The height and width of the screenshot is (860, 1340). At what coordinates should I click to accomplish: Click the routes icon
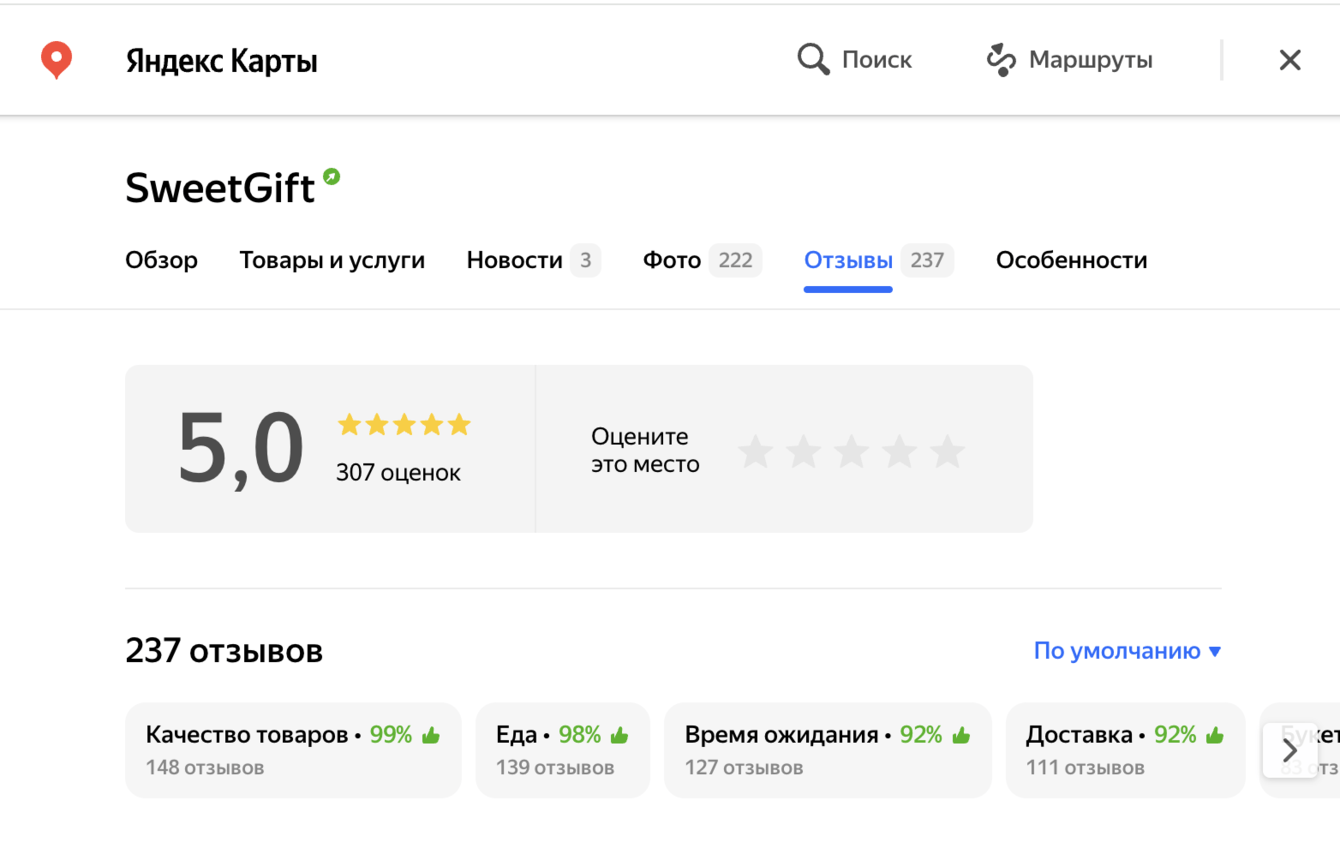pyautogui.click(x=1000, y=60)
